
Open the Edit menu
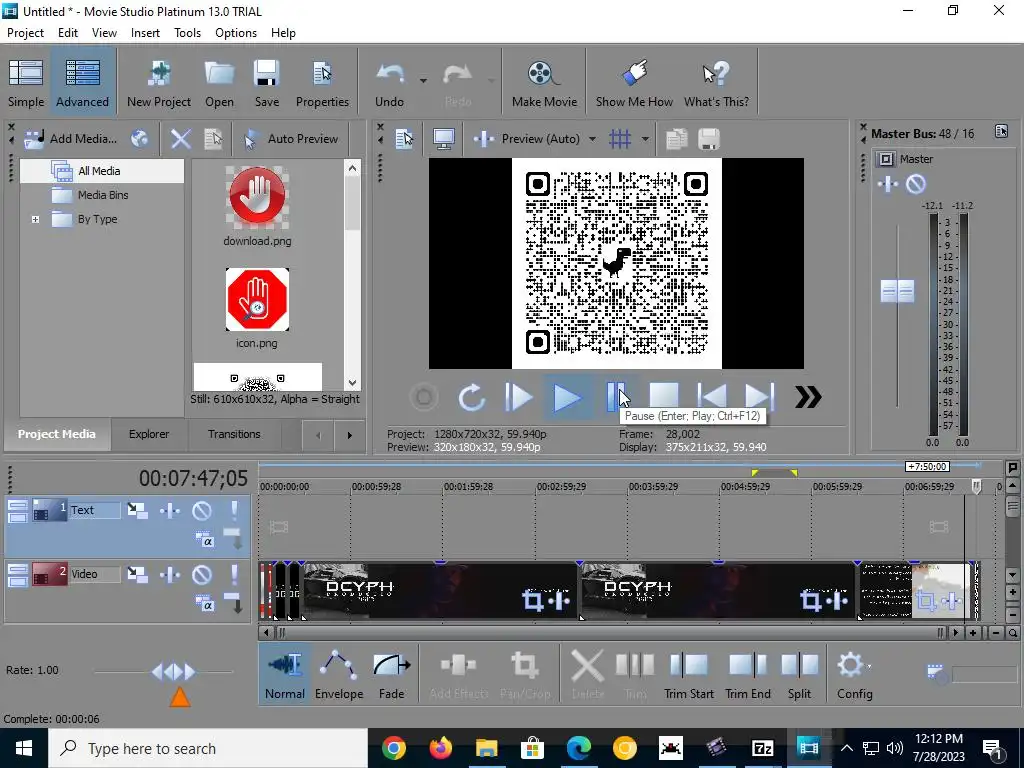pos(68,33)
